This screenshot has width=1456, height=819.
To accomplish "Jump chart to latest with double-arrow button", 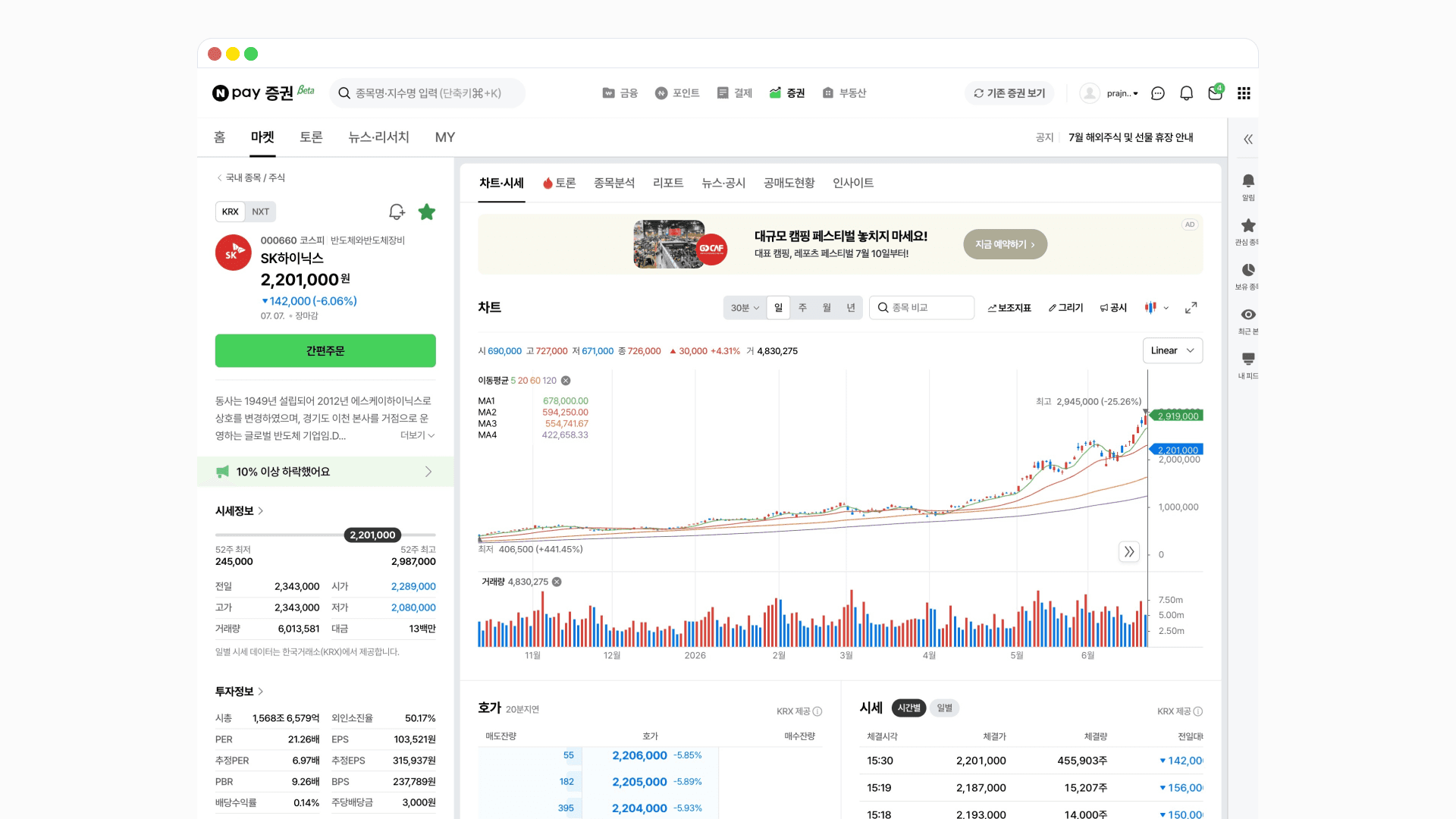I will 1129,551.
